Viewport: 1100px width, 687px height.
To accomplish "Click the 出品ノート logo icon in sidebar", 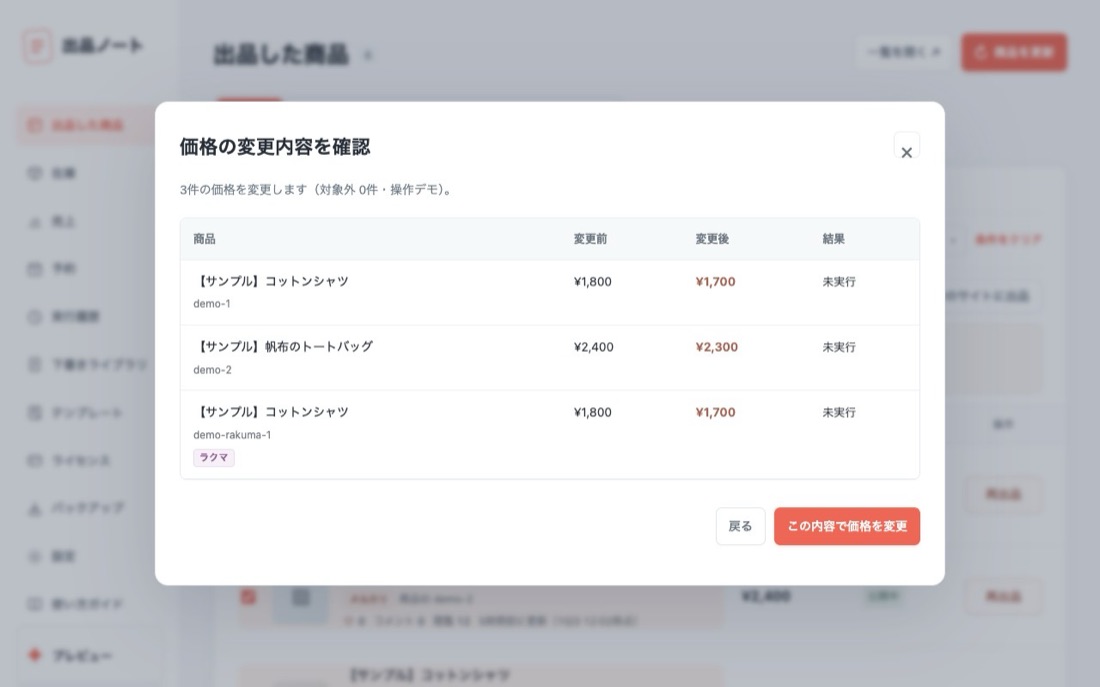I will coord(37,46).
